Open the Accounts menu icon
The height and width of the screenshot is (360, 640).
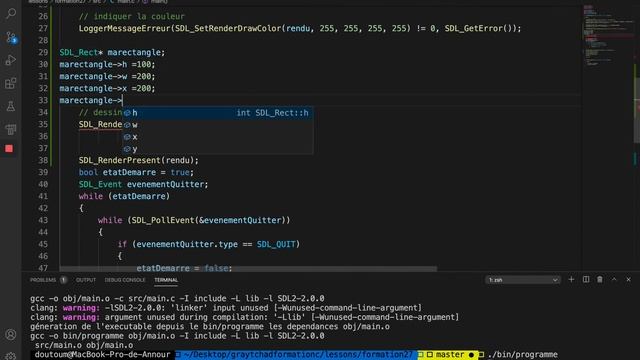click(x=11, y=335)
